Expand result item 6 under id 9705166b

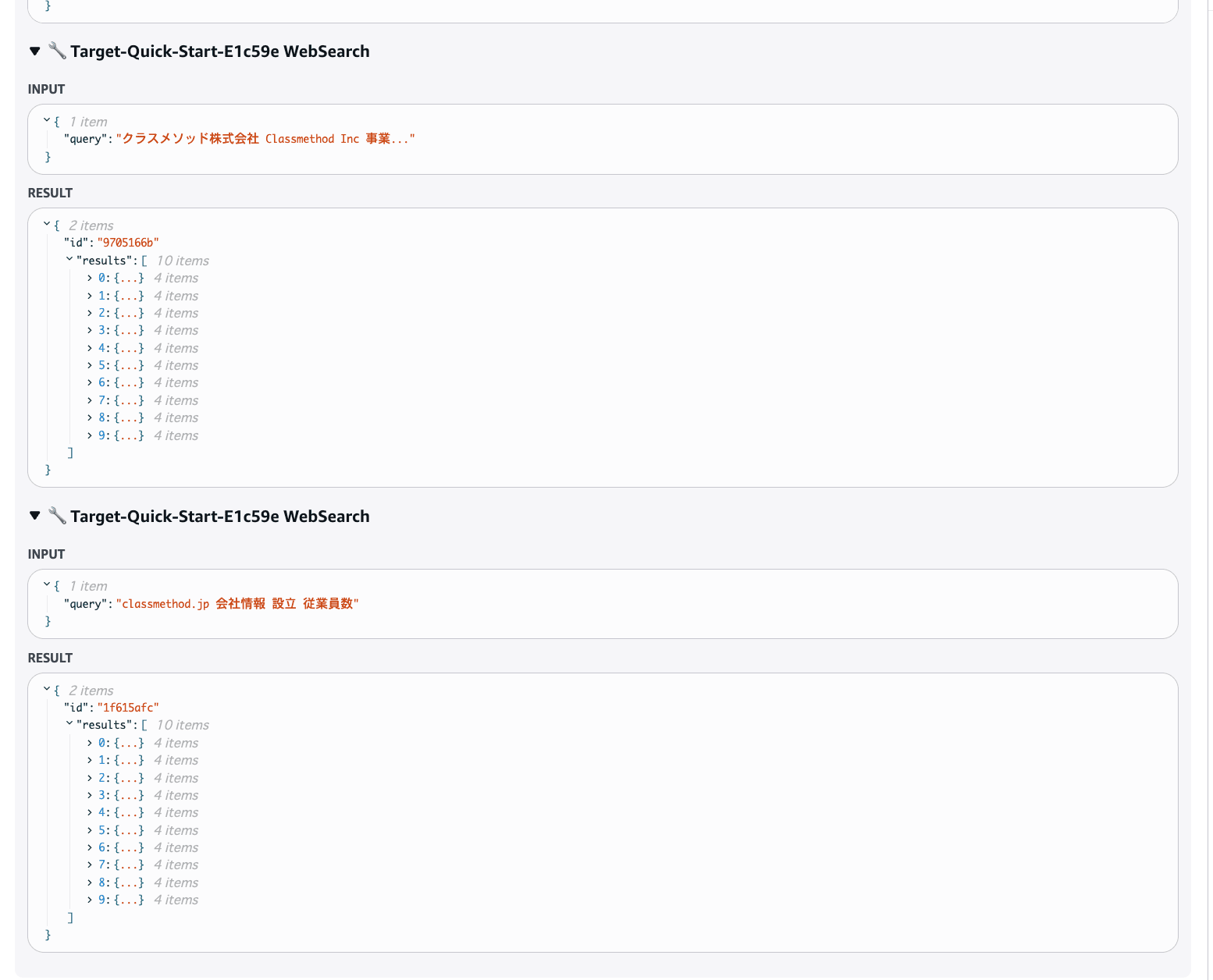coord(90,382)
